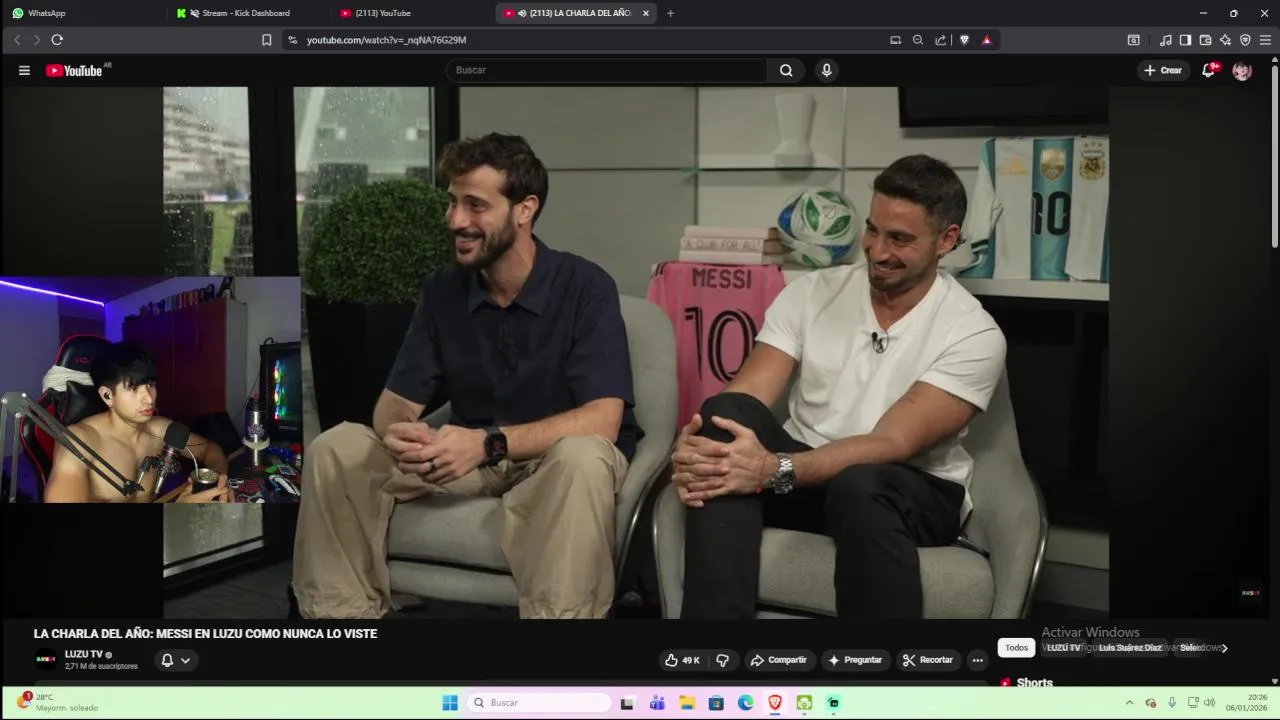Click the cast/install icon in the address bar
The image size is (1280, 720).
tap(895, 40)
